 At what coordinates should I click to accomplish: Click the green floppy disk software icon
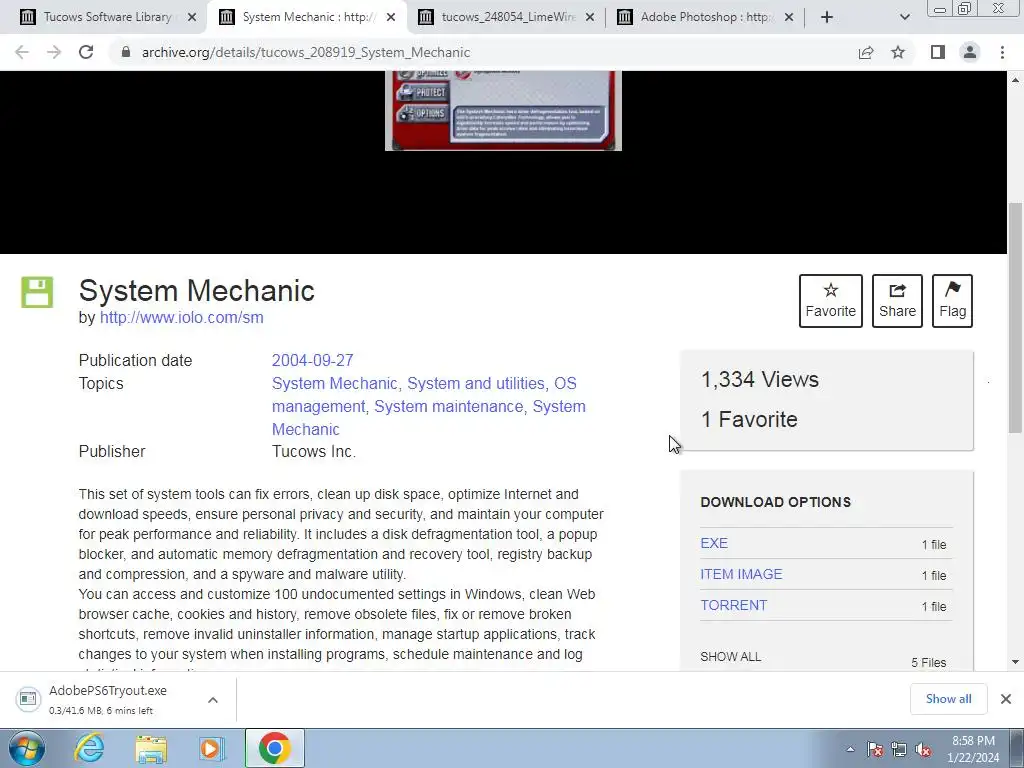[37, 292]
